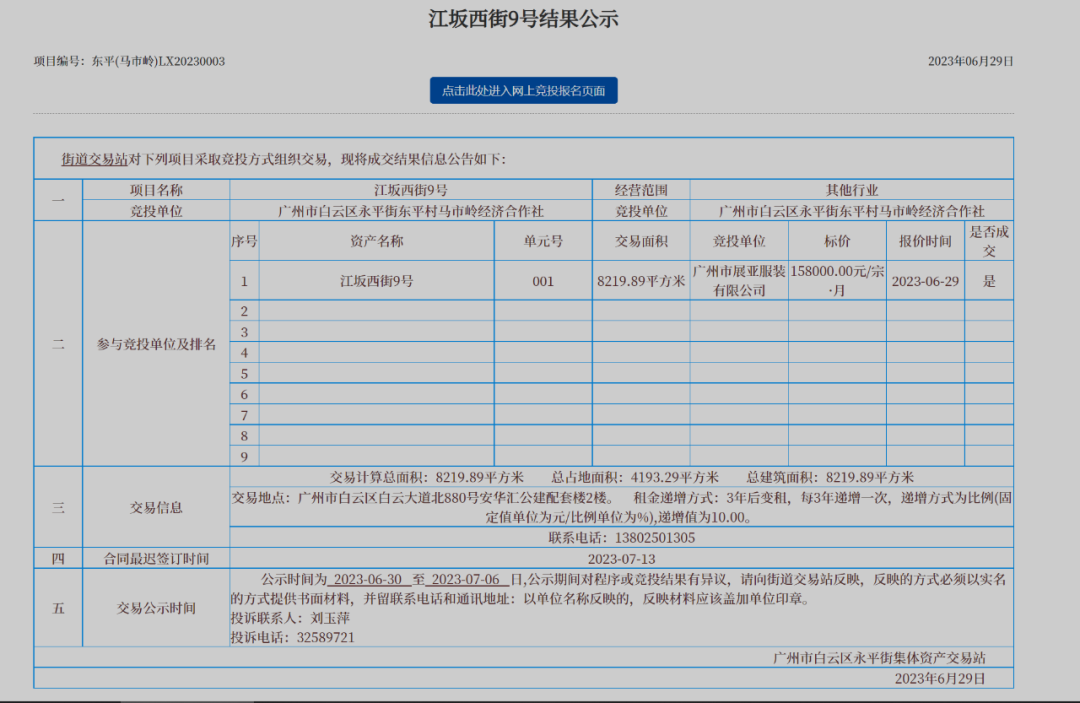Click the 标价 column header
Screen dimensions: 1080x703
(838, 241)
